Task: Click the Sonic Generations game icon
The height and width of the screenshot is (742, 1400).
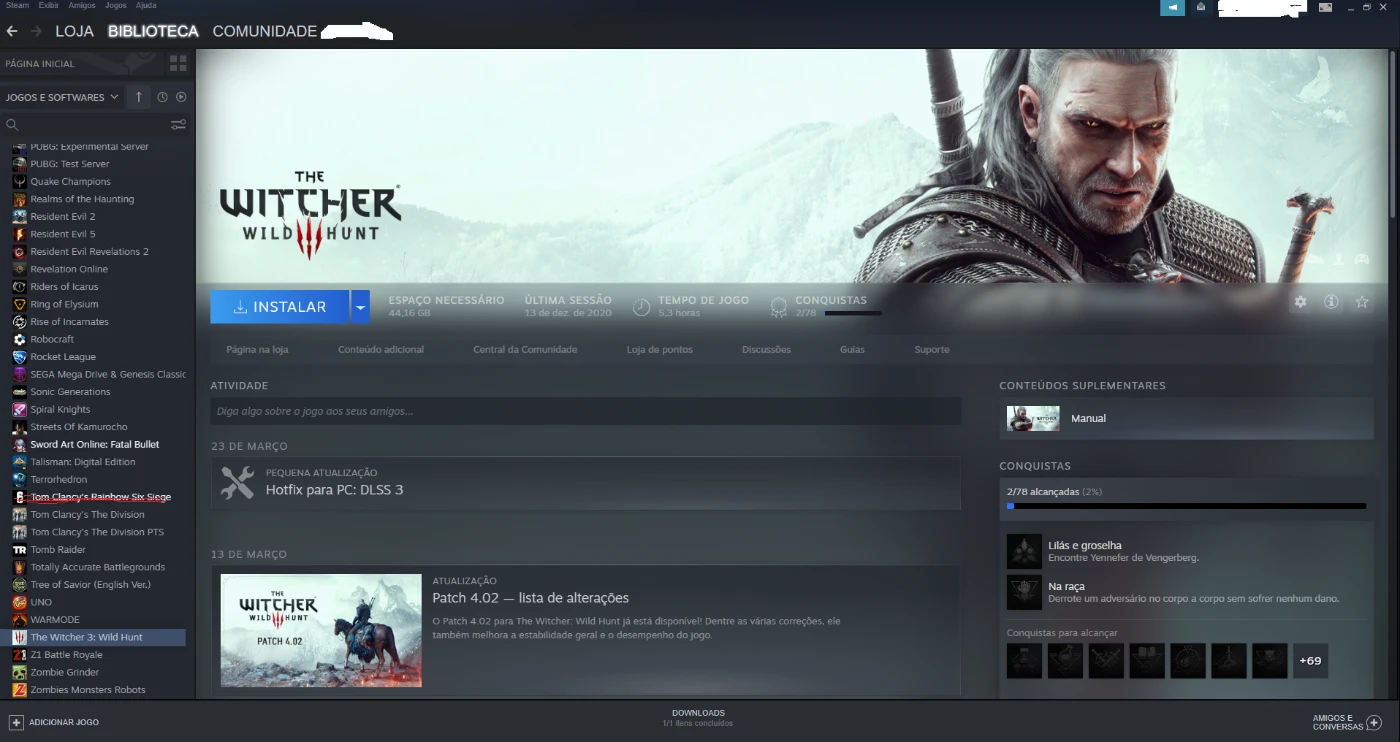Action: 19,392
